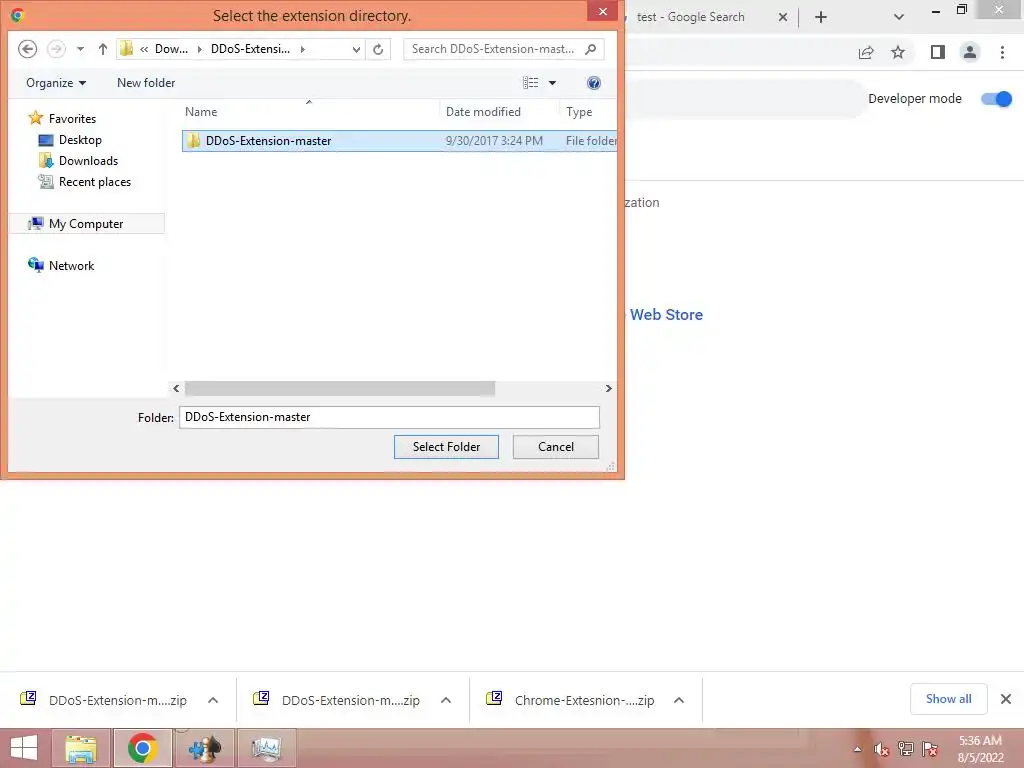Click the horizontal scrollbar thumb

[x=340, y=389]
